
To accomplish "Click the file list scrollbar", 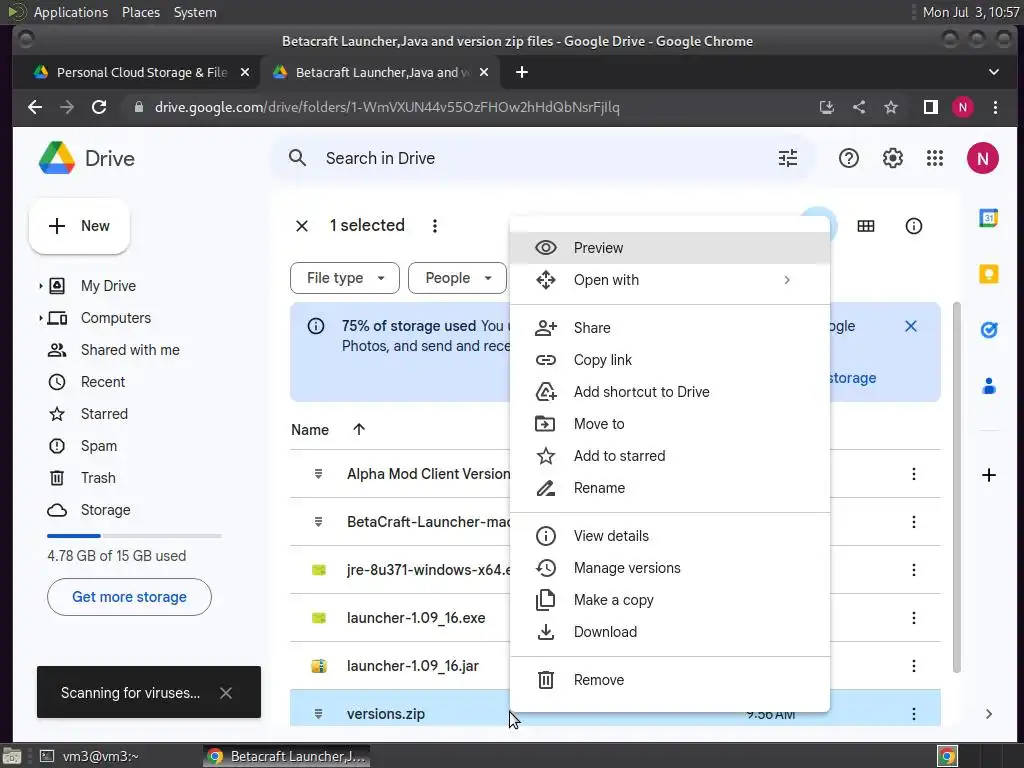I will 957,487.
